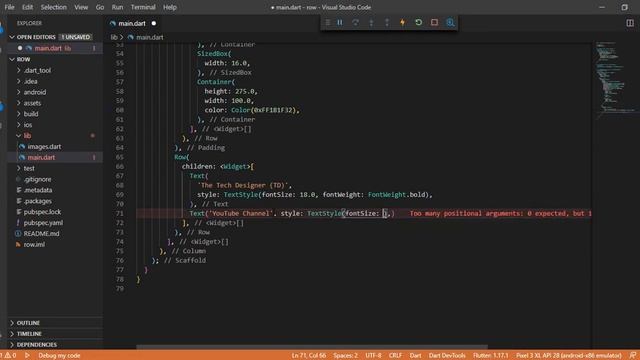Open the View menu
Screen dimensions: 640x360
(81, 7)
